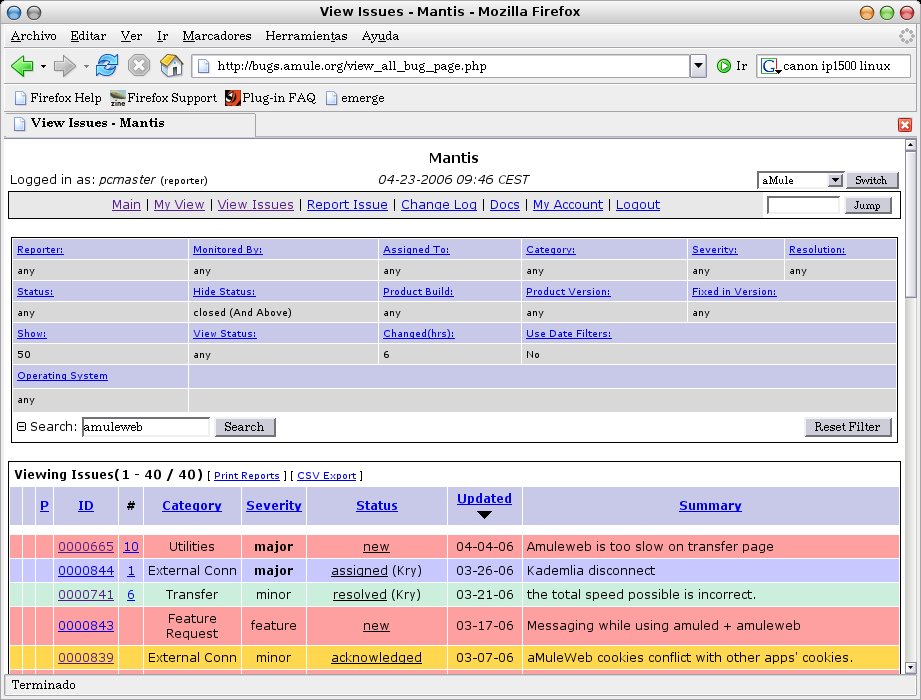The width and height of the screenshot is (921, 700).
Task: Click the Home icon in toolbar
Action: point(172,66)
